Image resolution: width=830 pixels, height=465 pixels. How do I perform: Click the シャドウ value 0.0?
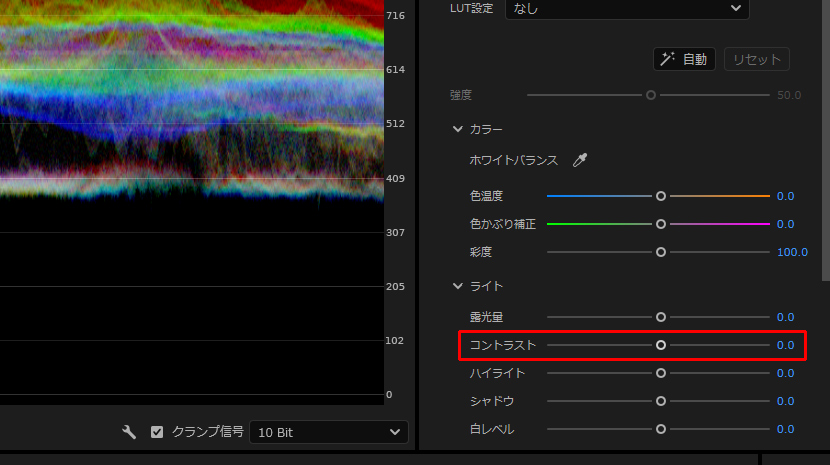(x=786, y=401)
